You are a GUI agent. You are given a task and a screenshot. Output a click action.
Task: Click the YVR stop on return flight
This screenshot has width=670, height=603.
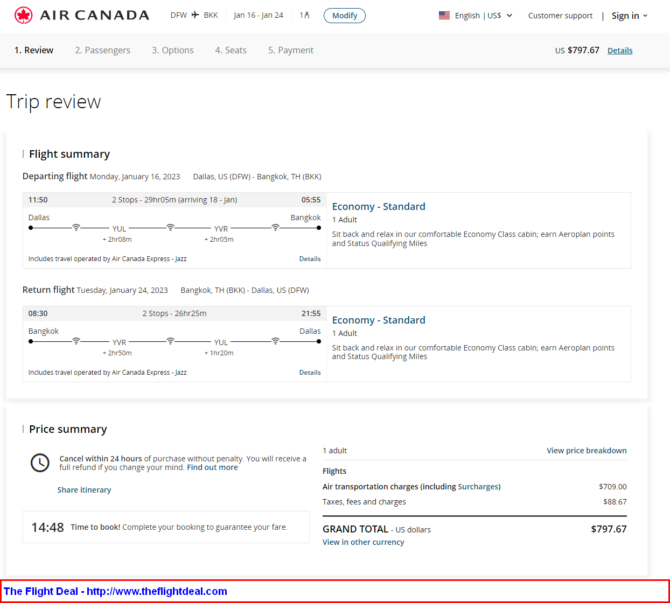click(x=119, y=342)
